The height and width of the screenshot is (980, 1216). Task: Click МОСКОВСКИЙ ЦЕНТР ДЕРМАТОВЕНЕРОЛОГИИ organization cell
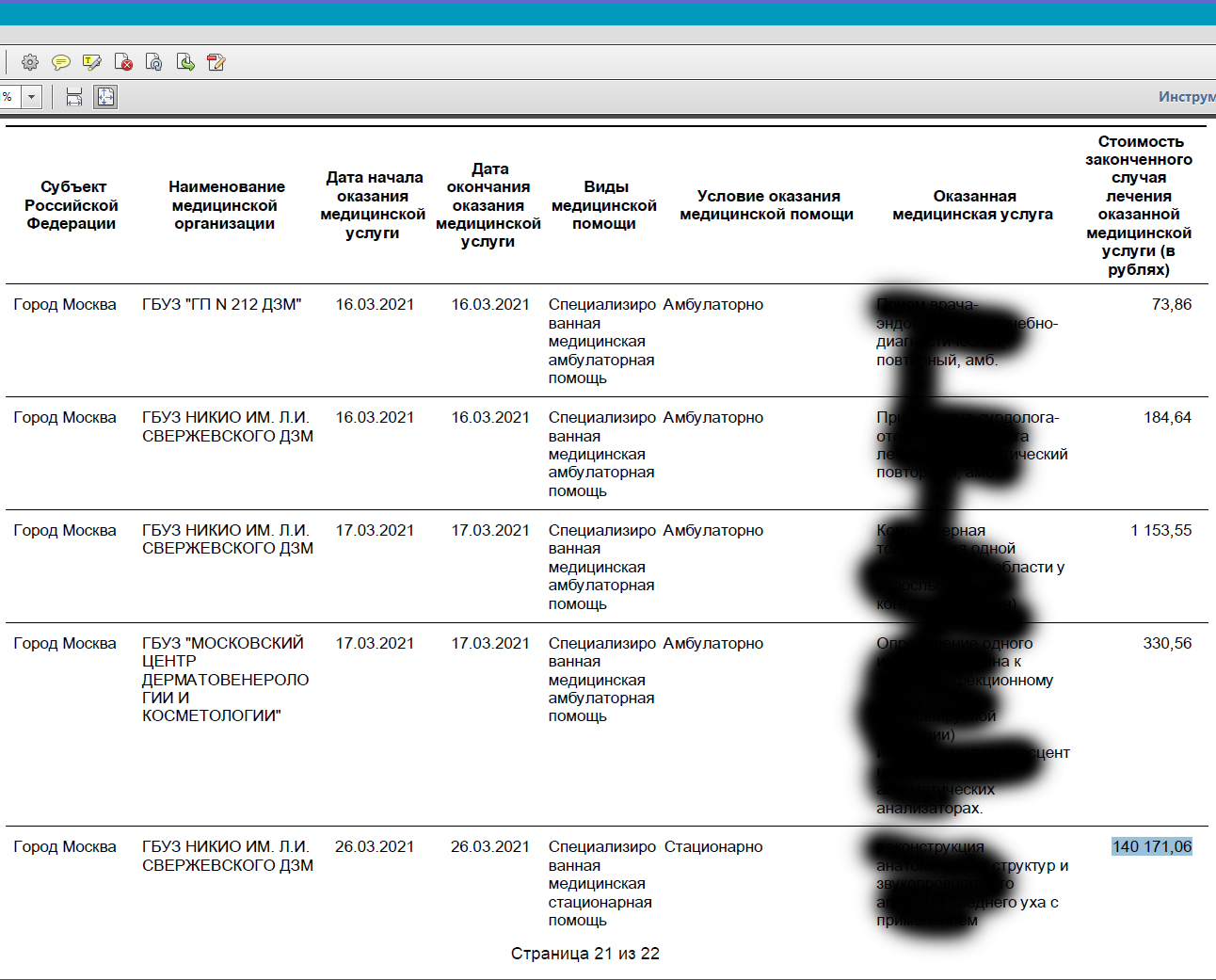[226, 680]
